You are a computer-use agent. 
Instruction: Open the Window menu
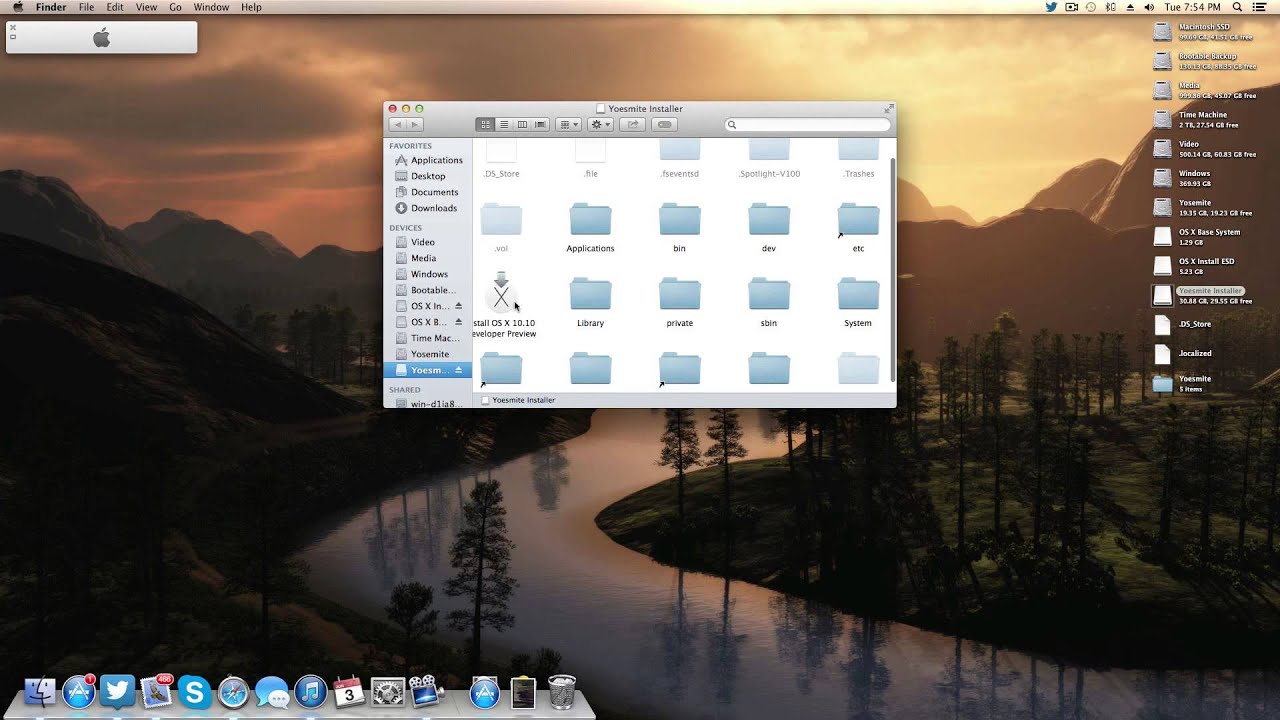point(211,7)
